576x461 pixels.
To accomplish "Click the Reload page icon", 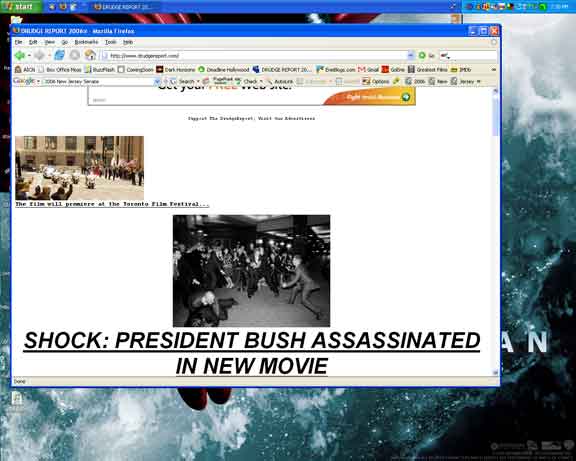I will [59, 55].
